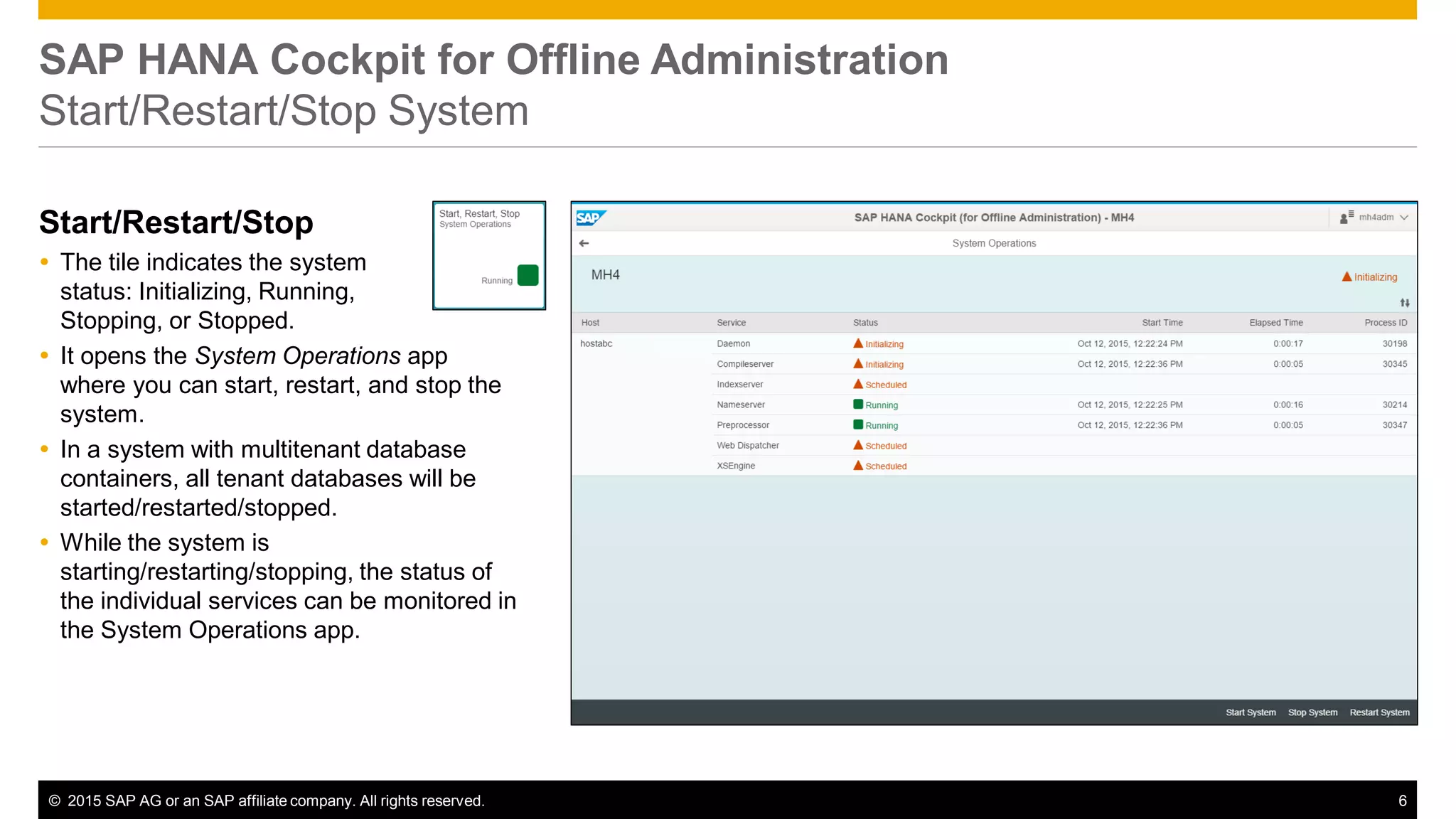Click the SAP logo in the cockpit header
Image resolution: width=1456 pixels, height=819 pixels.
point(591,218)
